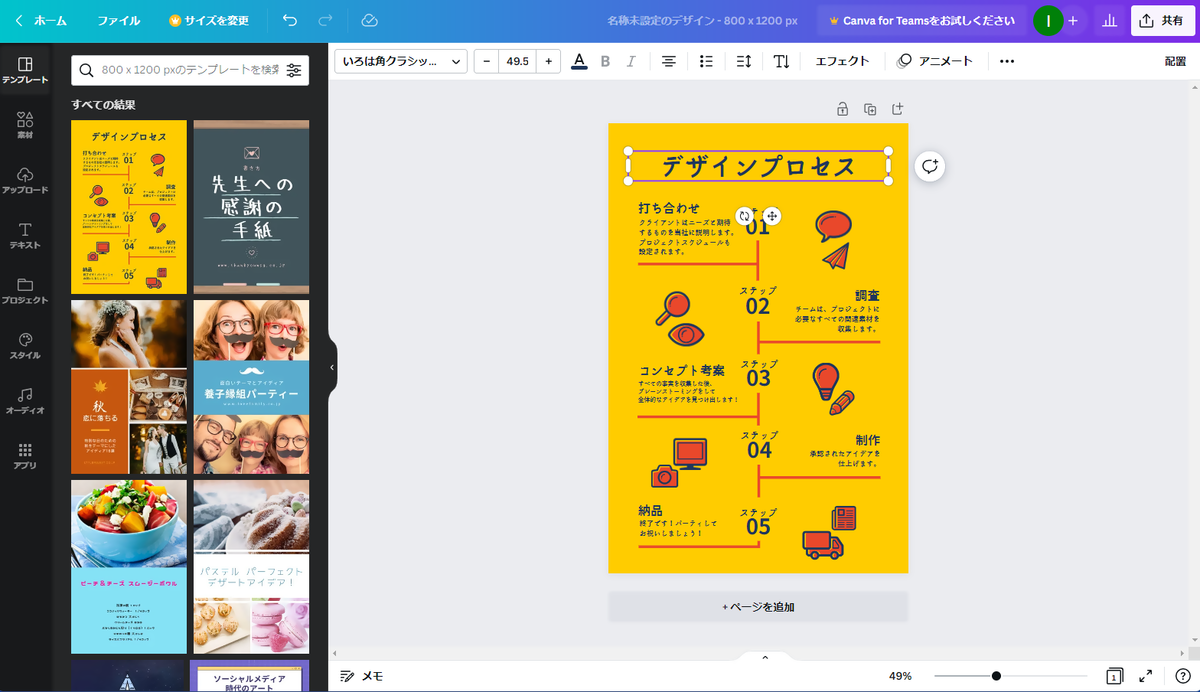
Task: Click the green account avatar
Action: coord(1048,20)
